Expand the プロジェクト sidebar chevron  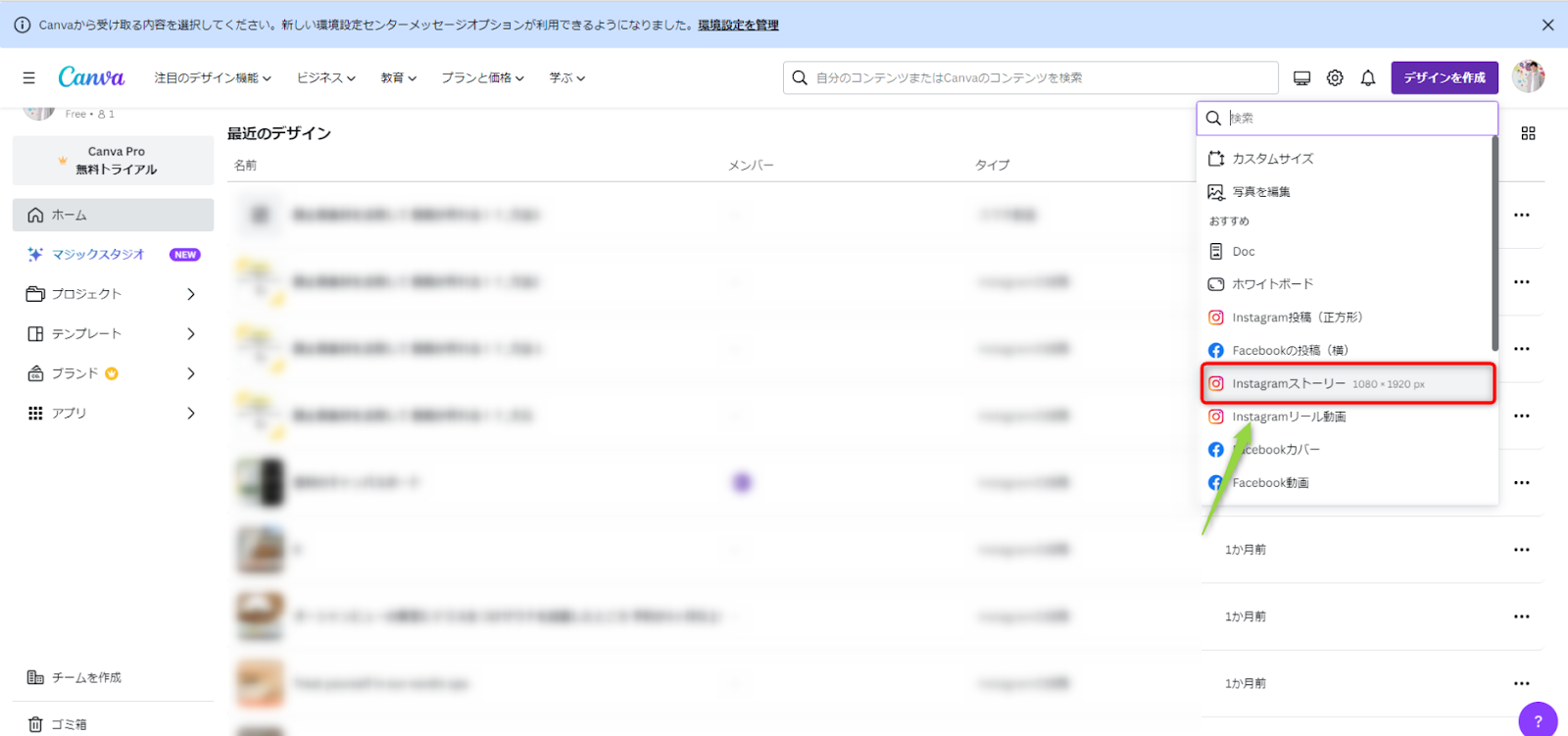tap(191, 294)
